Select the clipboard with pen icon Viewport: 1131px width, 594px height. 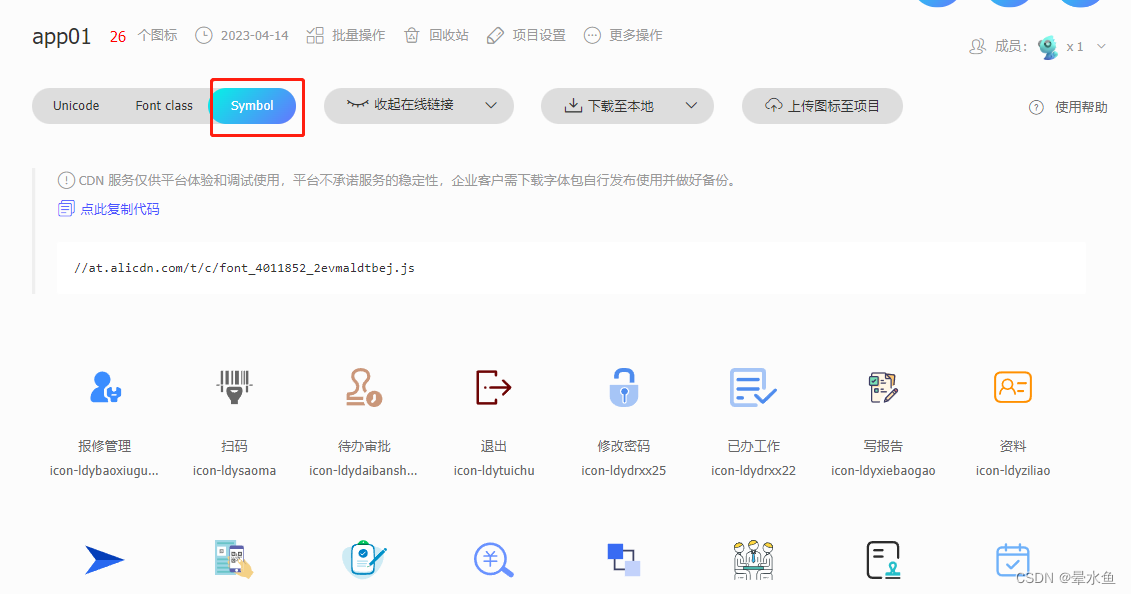[x=364, y=559]
